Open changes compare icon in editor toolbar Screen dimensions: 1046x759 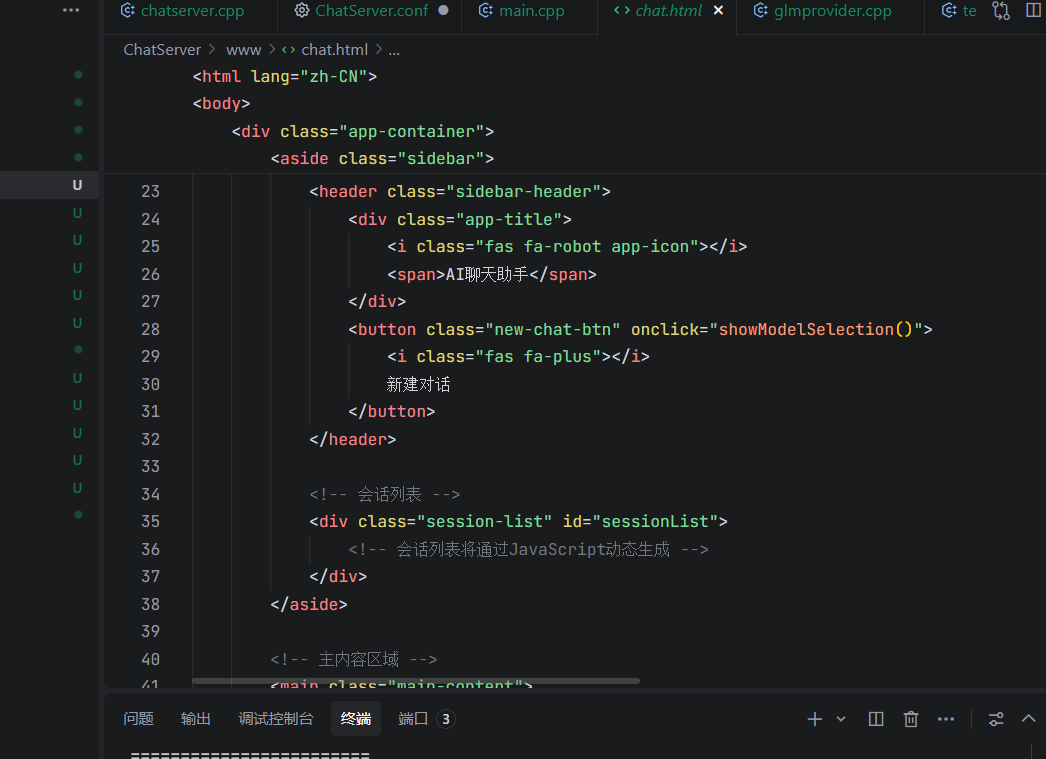[x=1000, y=11]
